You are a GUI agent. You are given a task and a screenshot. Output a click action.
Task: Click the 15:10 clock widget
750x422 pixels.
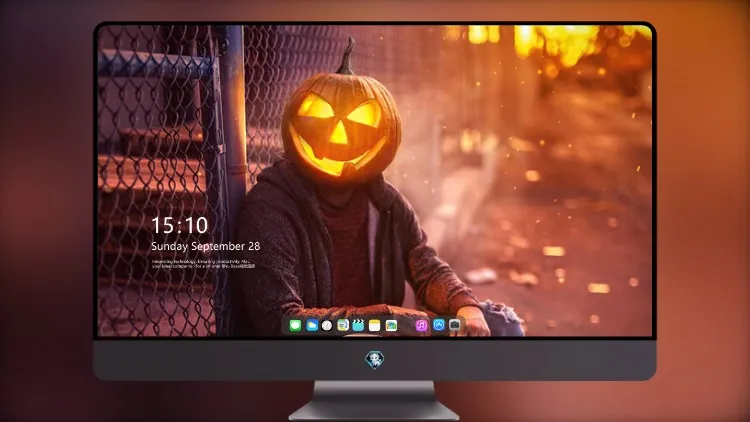click(x=180, y=225)
